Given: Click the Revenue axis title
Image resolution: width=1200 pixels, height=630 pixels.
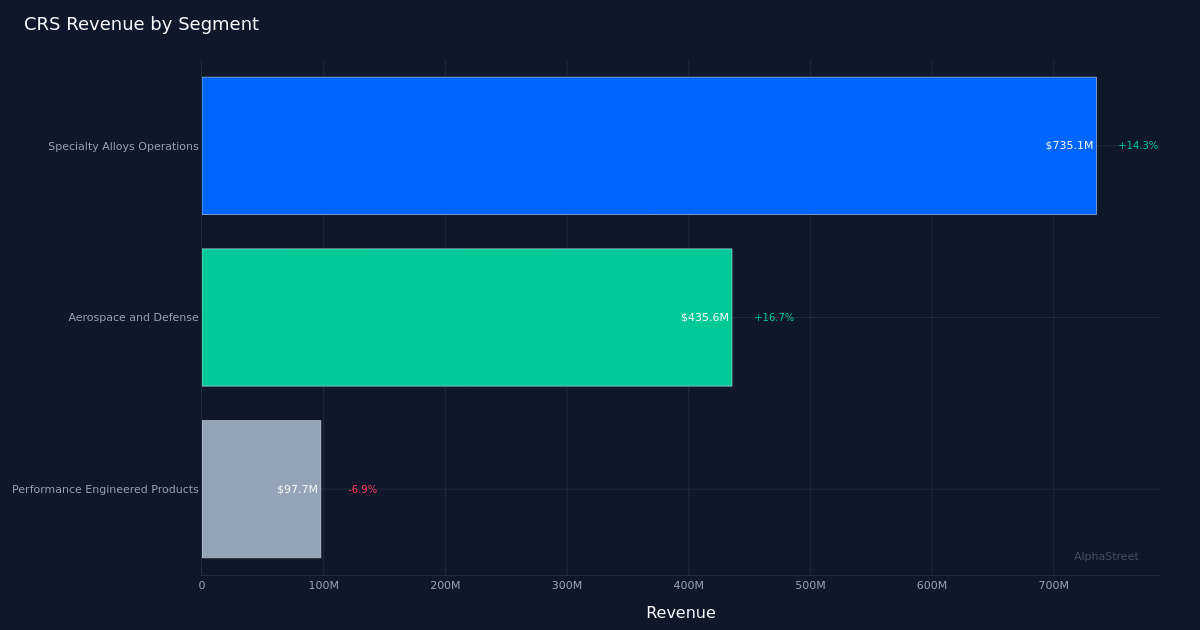Looking at the screenshot, I should tap(681, 612).
